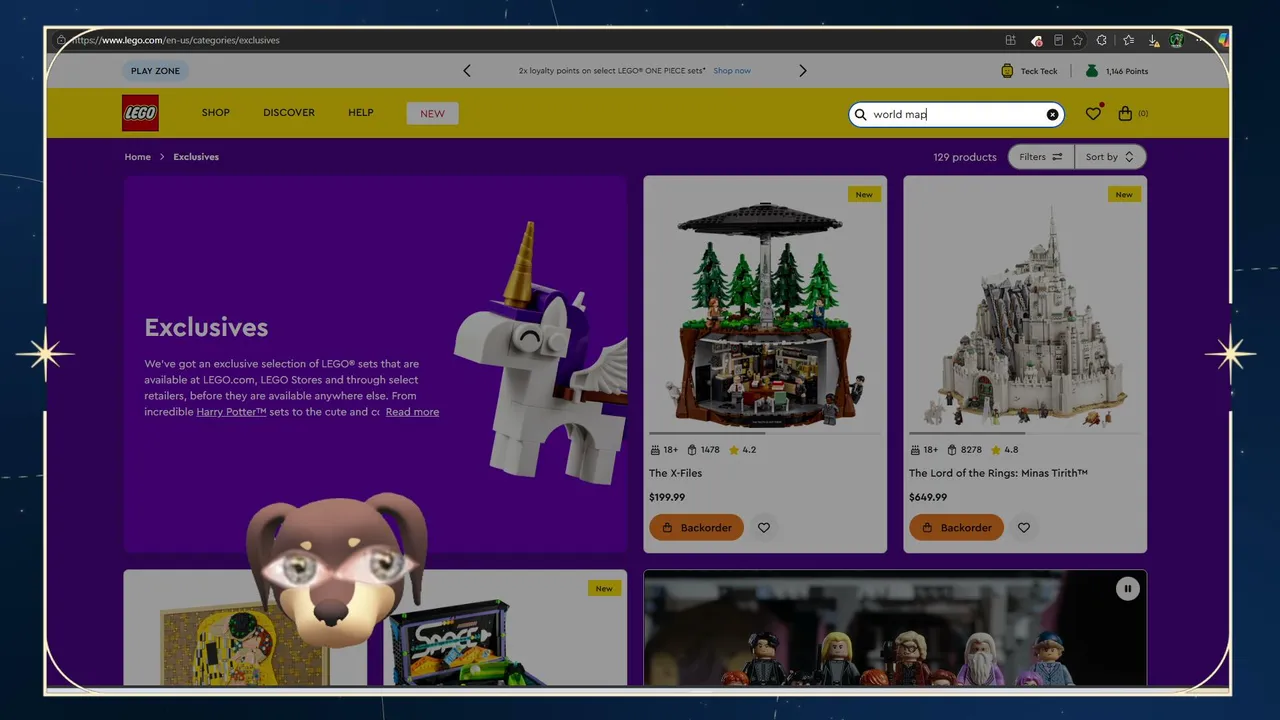The width and height of the screenshot is (1280, 720).
Task: Click the Exclusives banner heading
Action: (x=206, y=327)
